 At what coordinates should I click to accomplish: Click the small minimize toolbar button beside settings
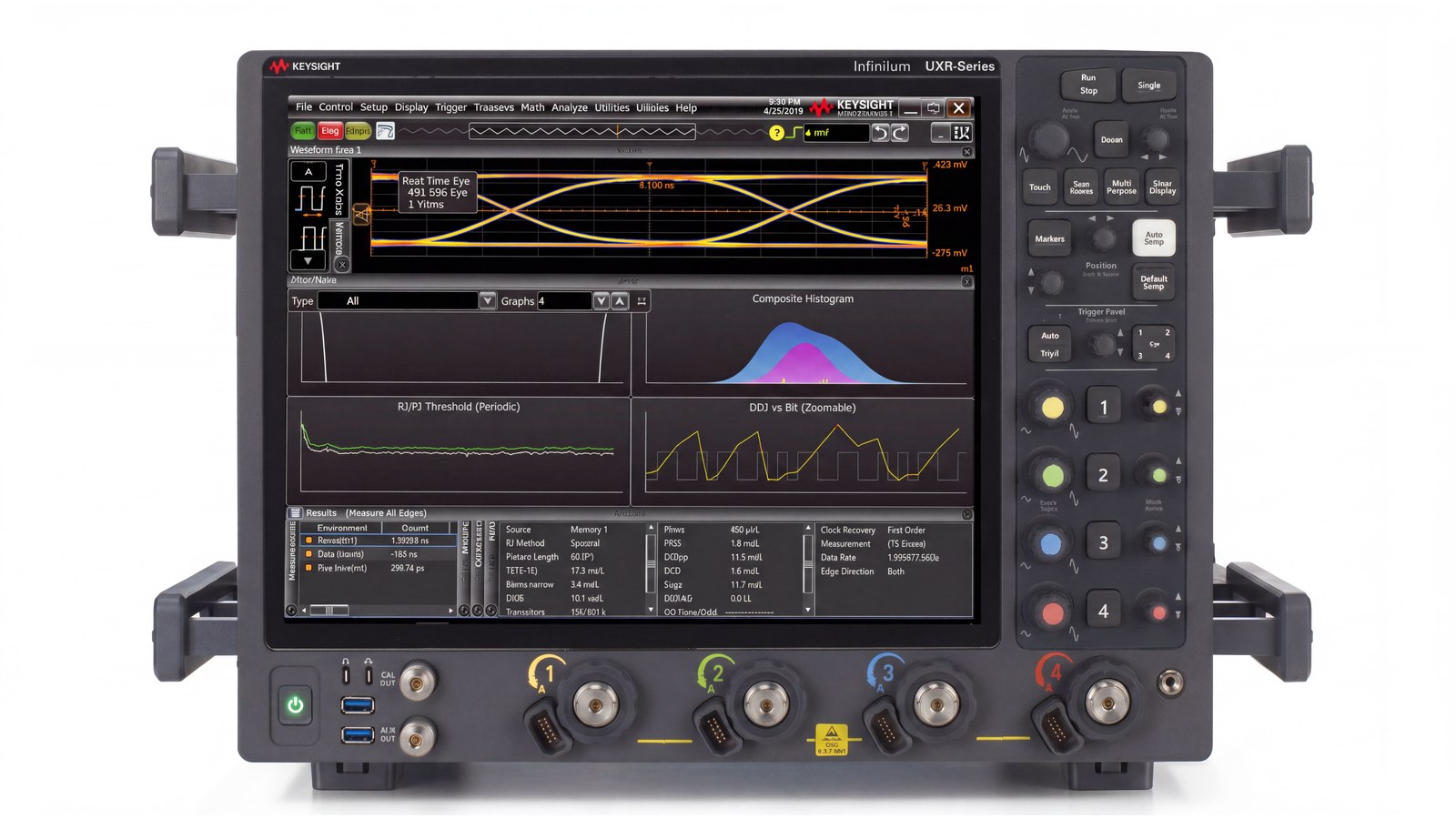click(x=942, y=133)
